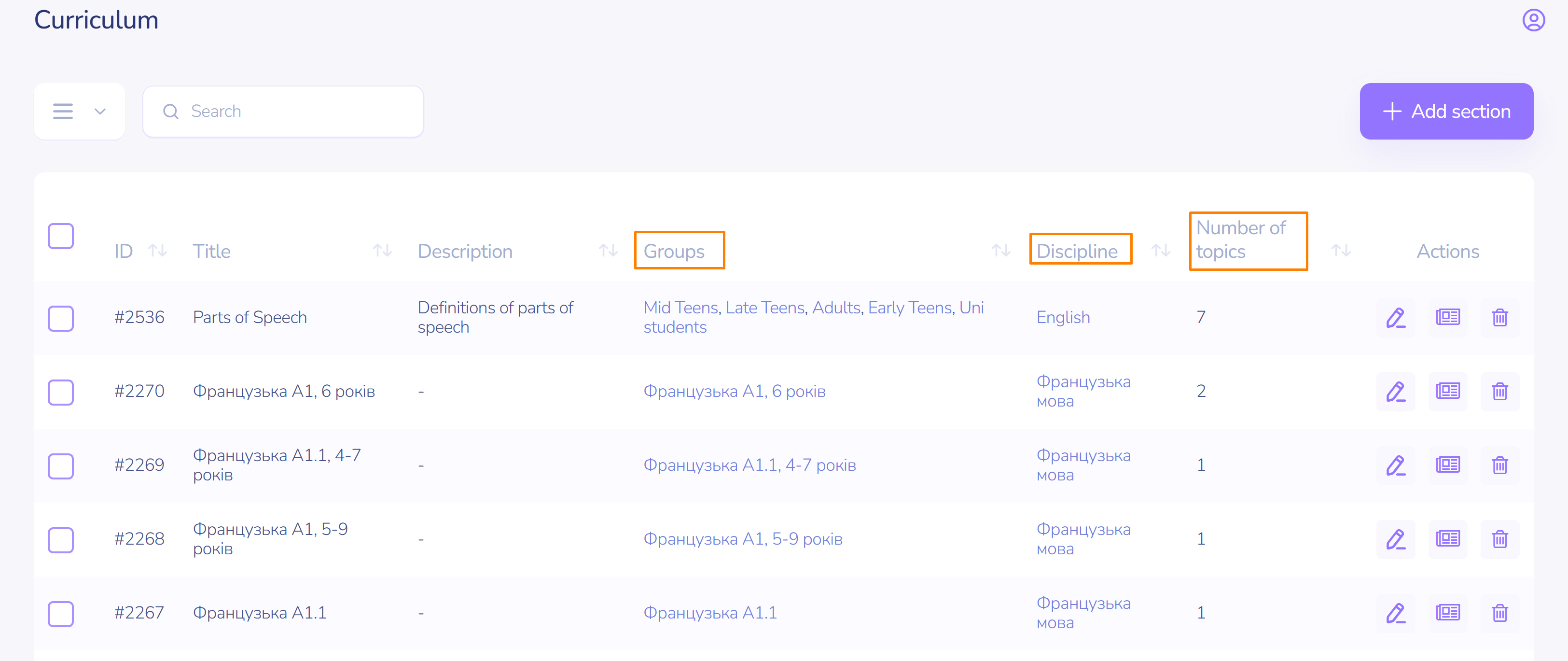Check the box for Parts of Speech
Screen dimensions: 1568x661
coord(61,318)
